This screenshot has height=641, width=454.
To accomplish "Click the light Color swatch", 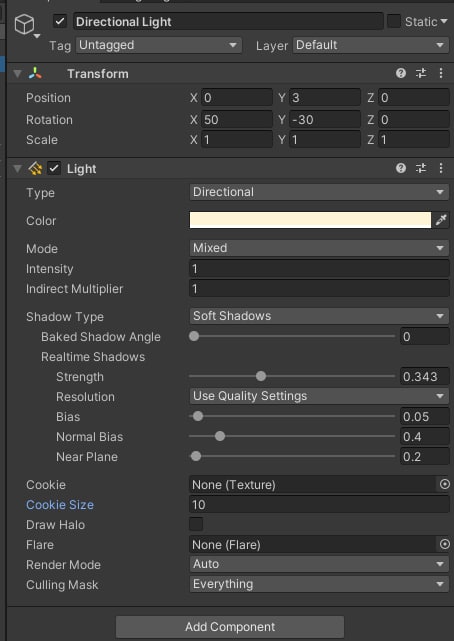I will 310,220.
